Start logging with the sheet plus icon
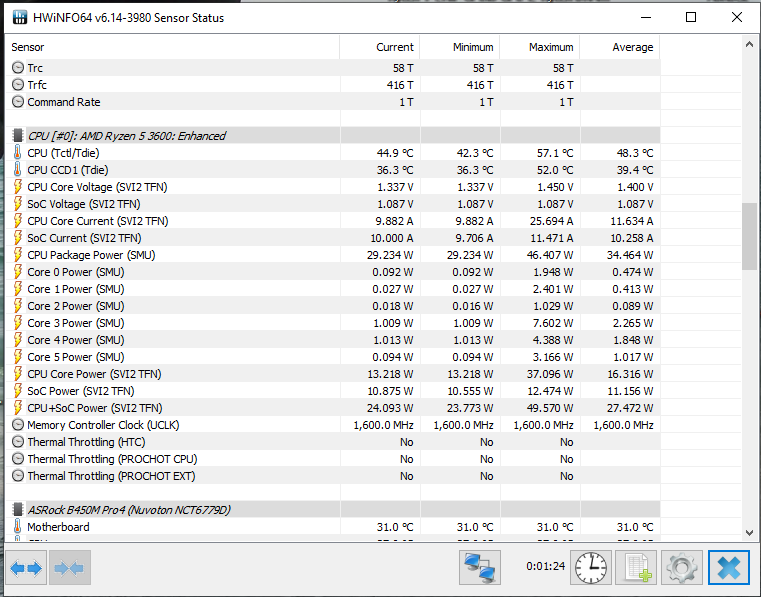The height and width of the screenshot is (597, 761). pyautogui.click(x=636, y=567)
